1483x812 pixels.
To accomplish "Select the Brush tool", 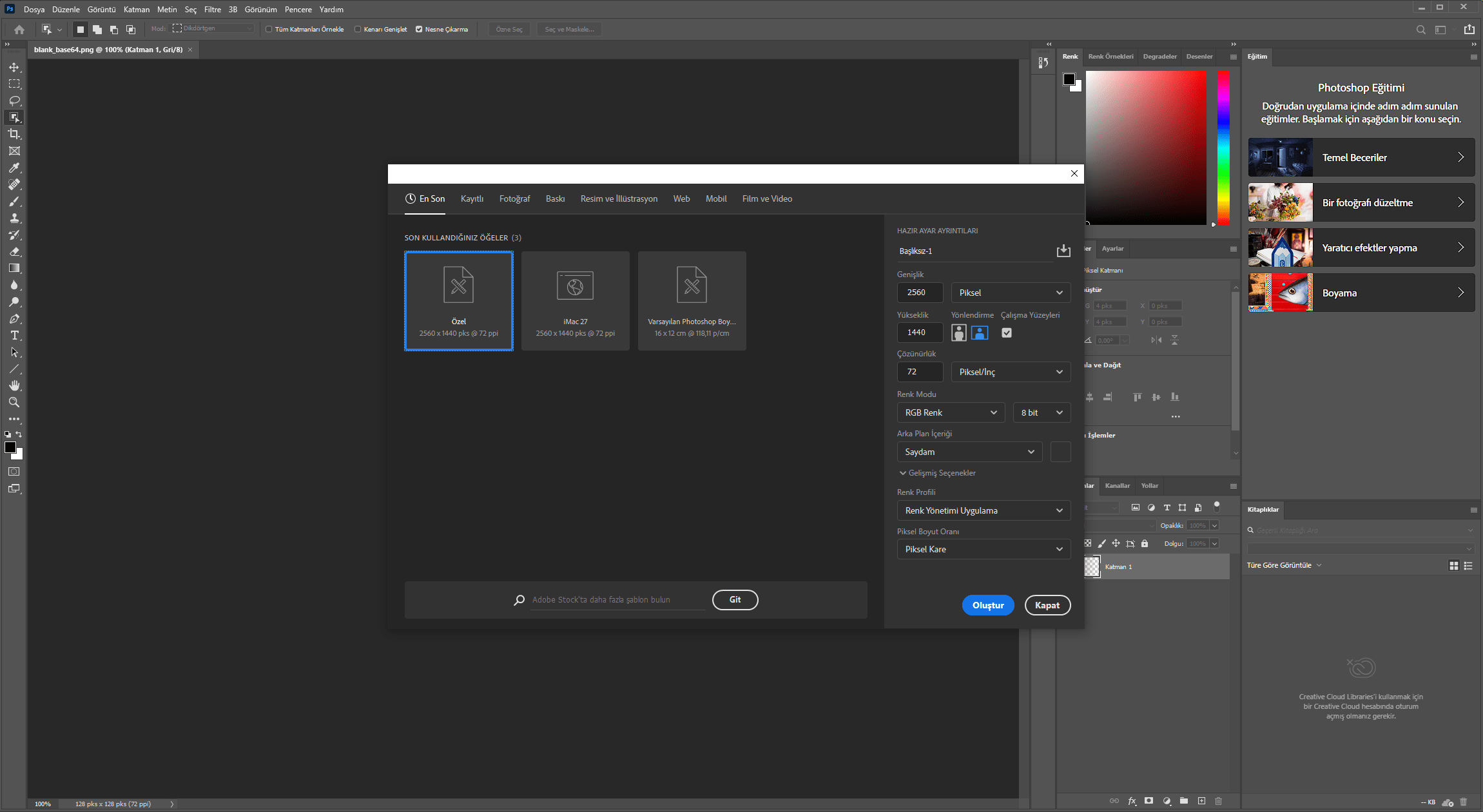I will point(14,201).
